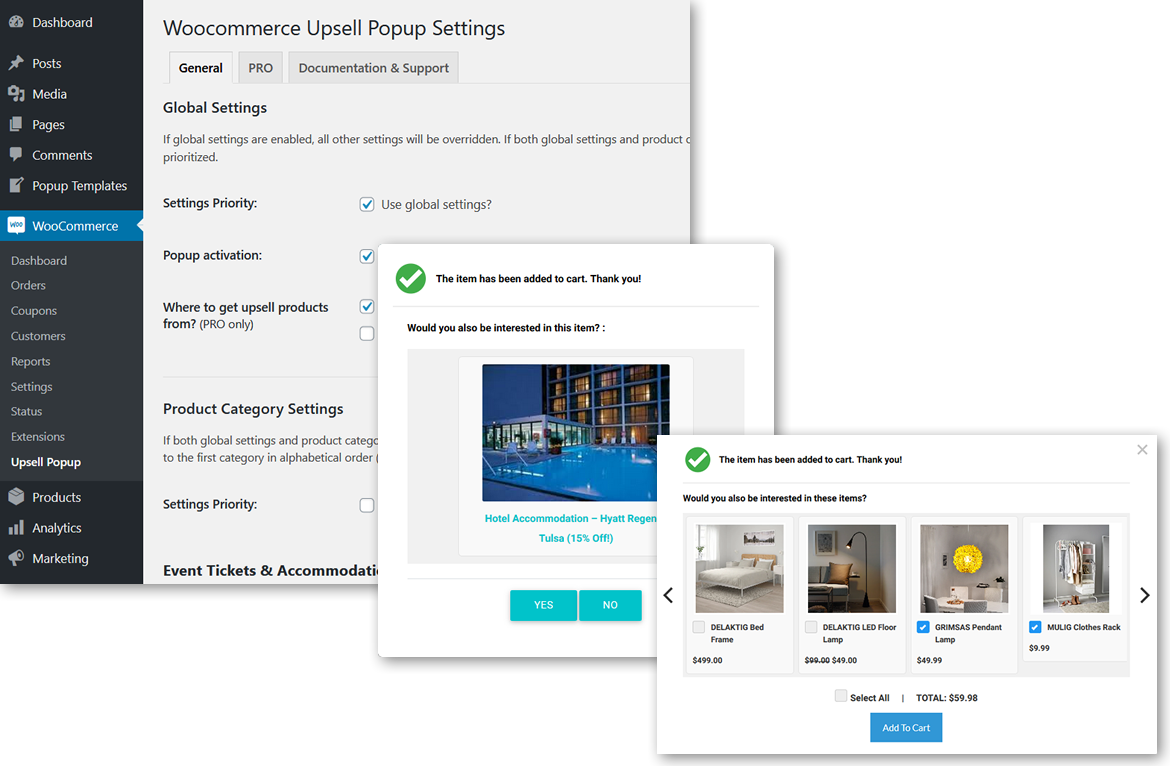
Task: Click the $499.00 bed frame price
Action: click(707, 660)
